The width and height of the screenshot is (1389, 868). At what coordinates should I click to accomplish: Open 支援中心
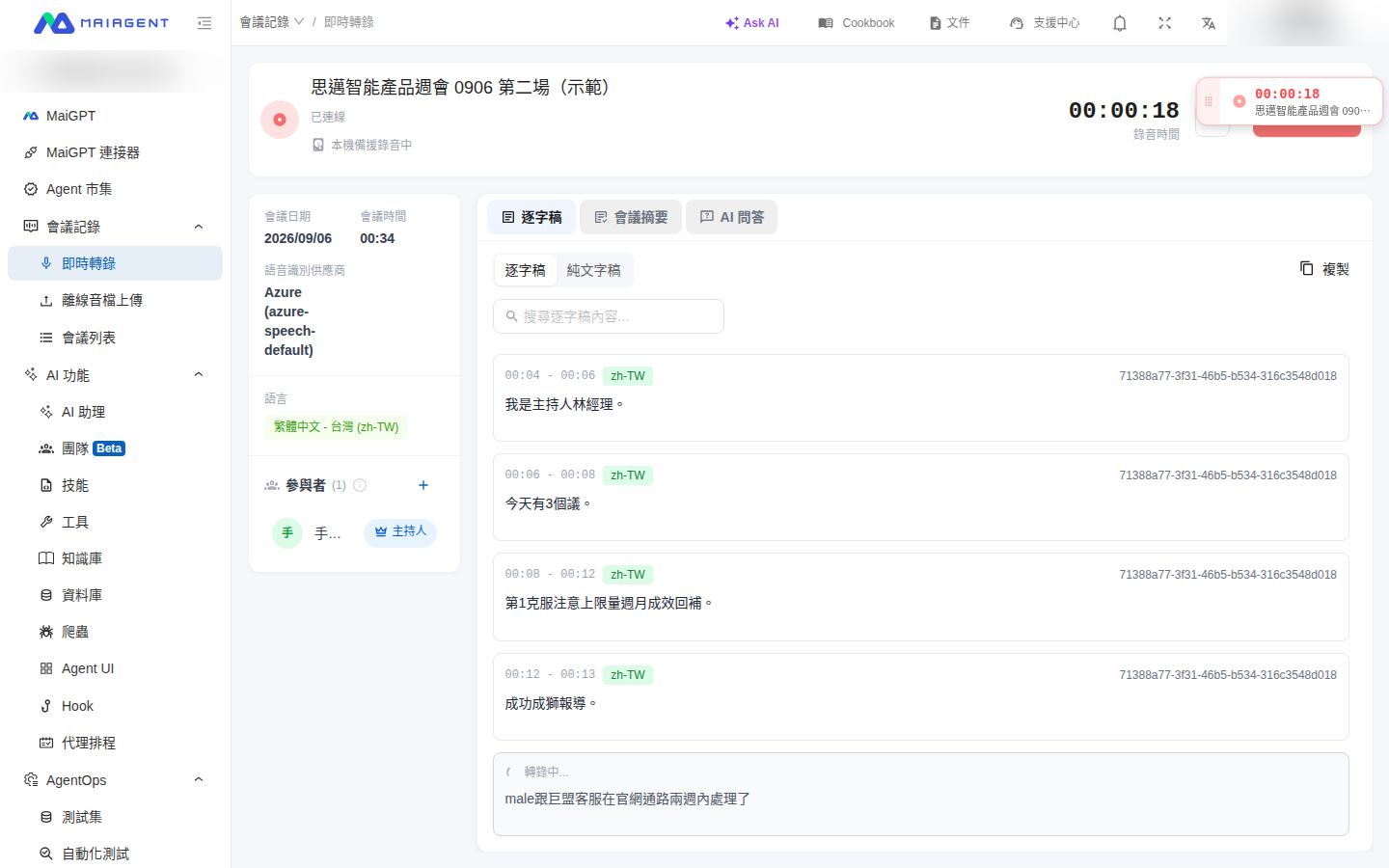click(1045, 23)
